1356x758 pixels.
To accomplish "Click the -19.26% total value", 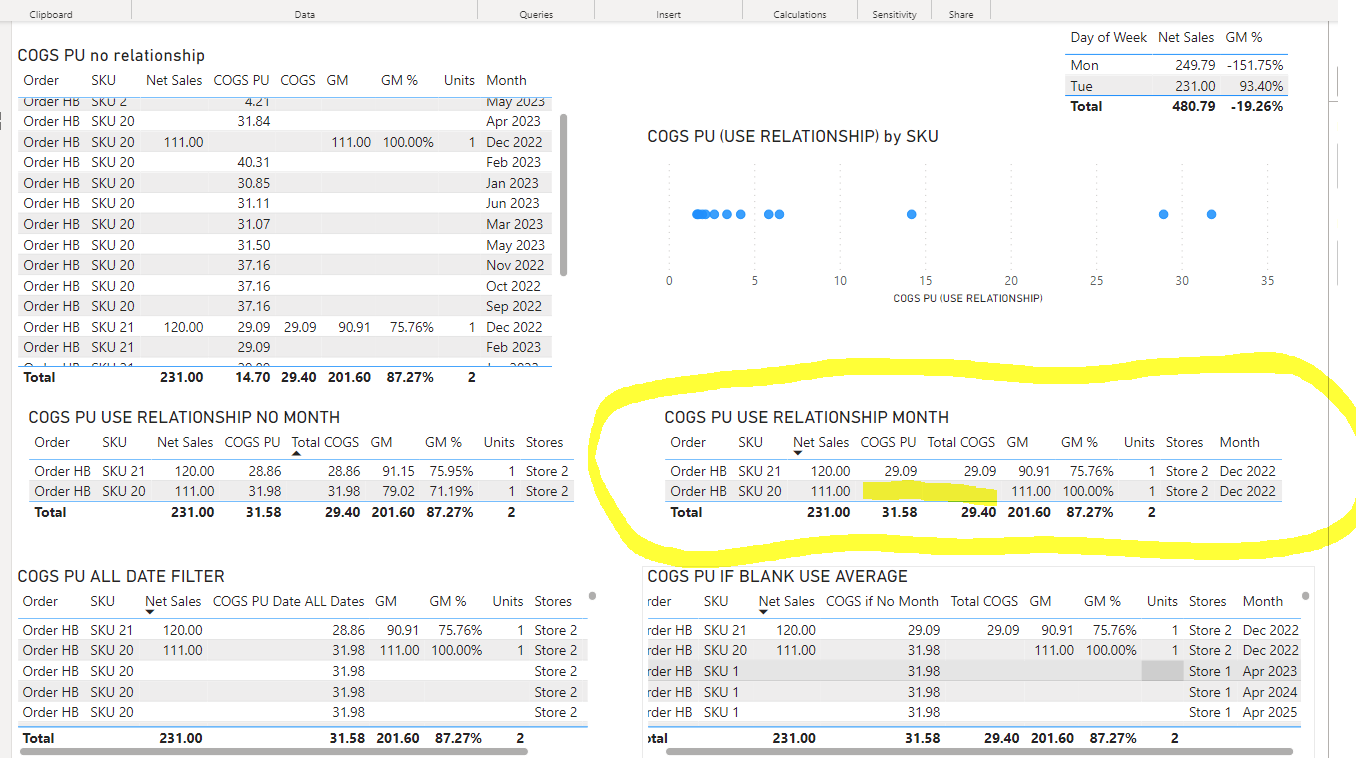I will (1257, 106).
